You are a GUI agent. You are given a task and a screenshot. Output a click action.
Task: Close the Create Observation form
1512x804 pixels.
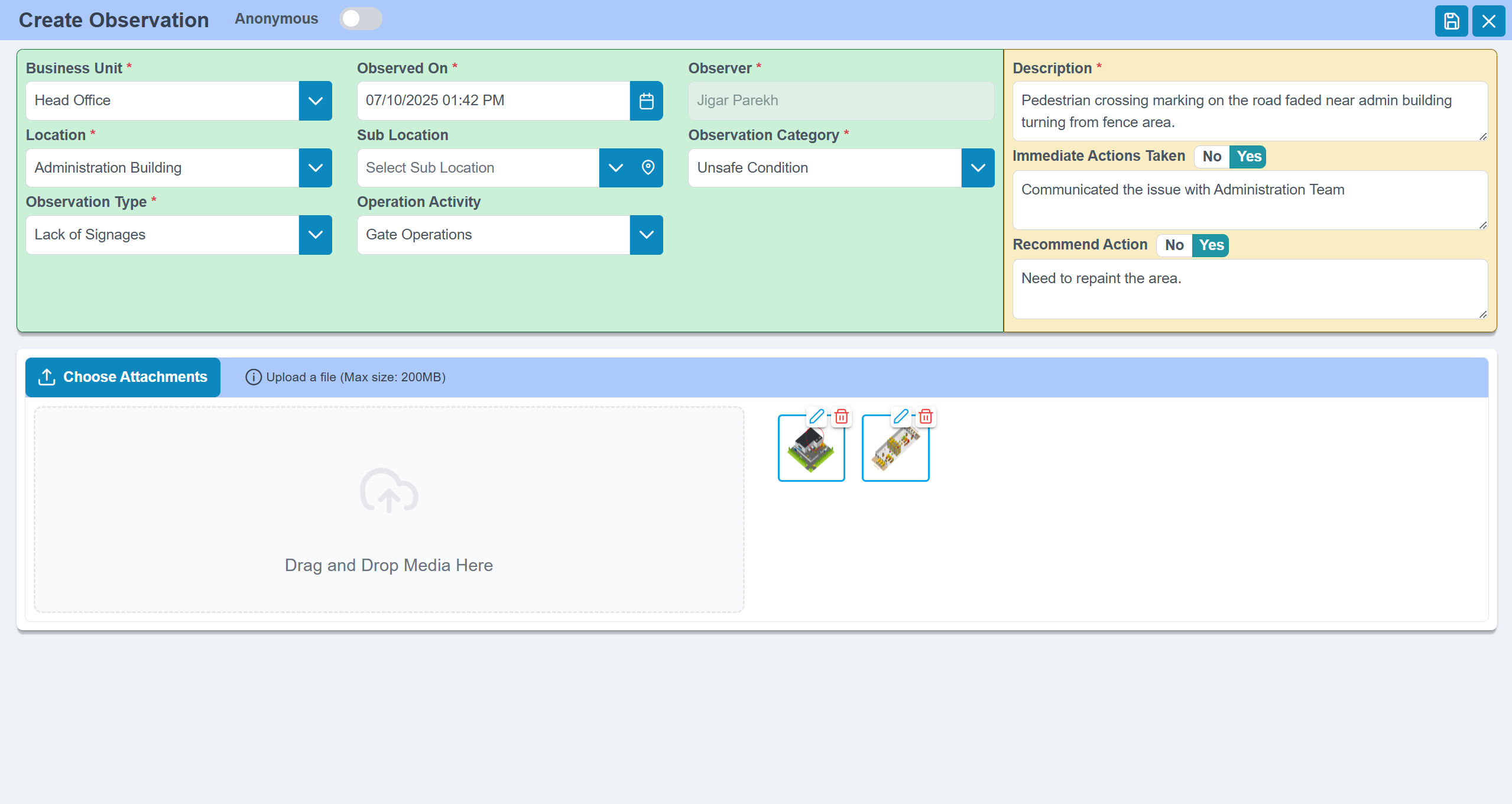[x=1488, y=21]
